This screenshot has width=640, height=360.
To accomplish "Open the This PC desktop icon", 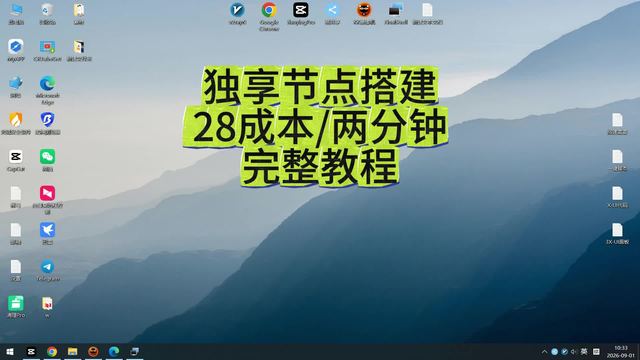I will pos(16,13).
